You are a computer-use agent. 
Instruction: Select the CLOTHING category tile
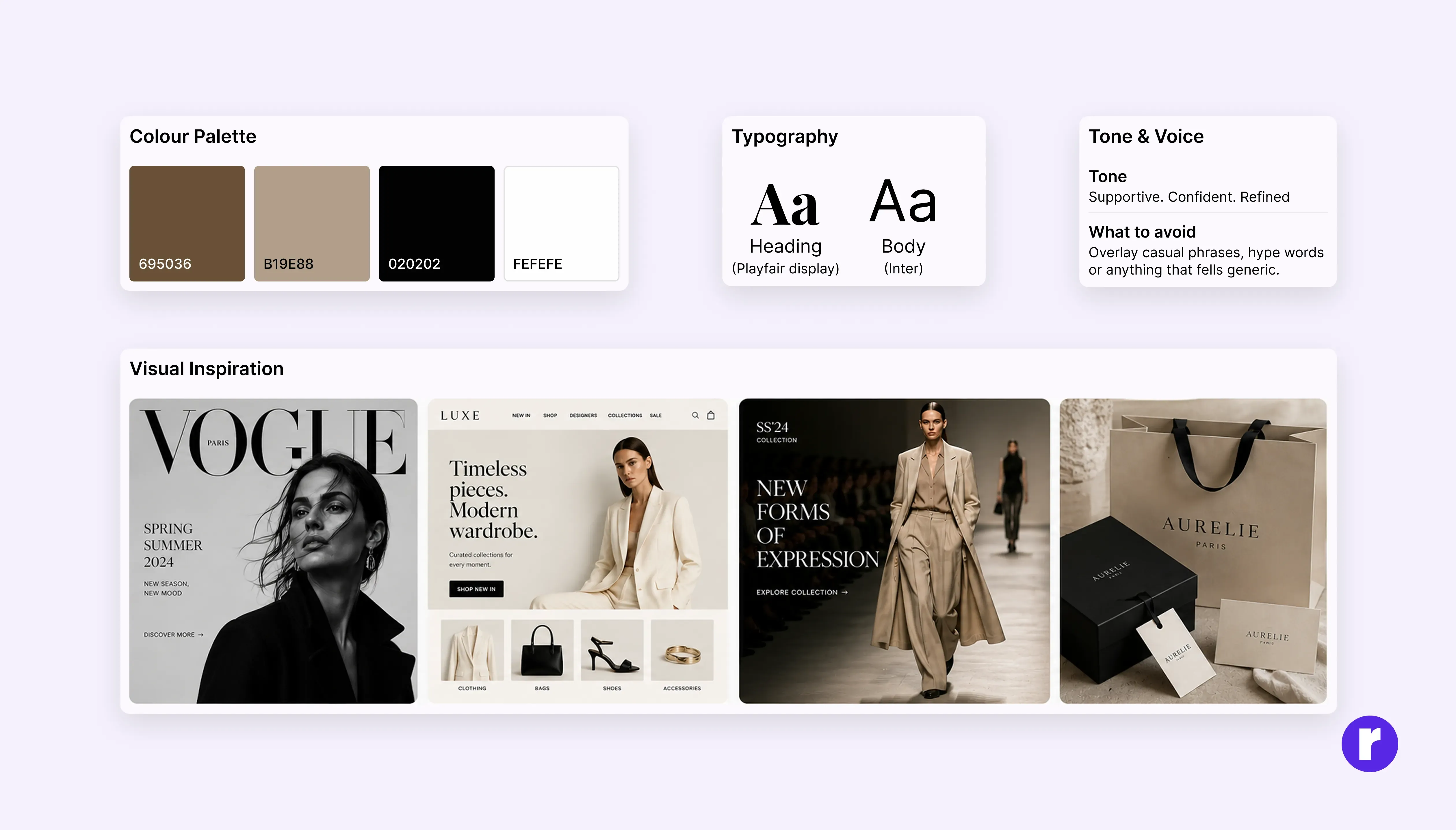click(x=472, y=655)
